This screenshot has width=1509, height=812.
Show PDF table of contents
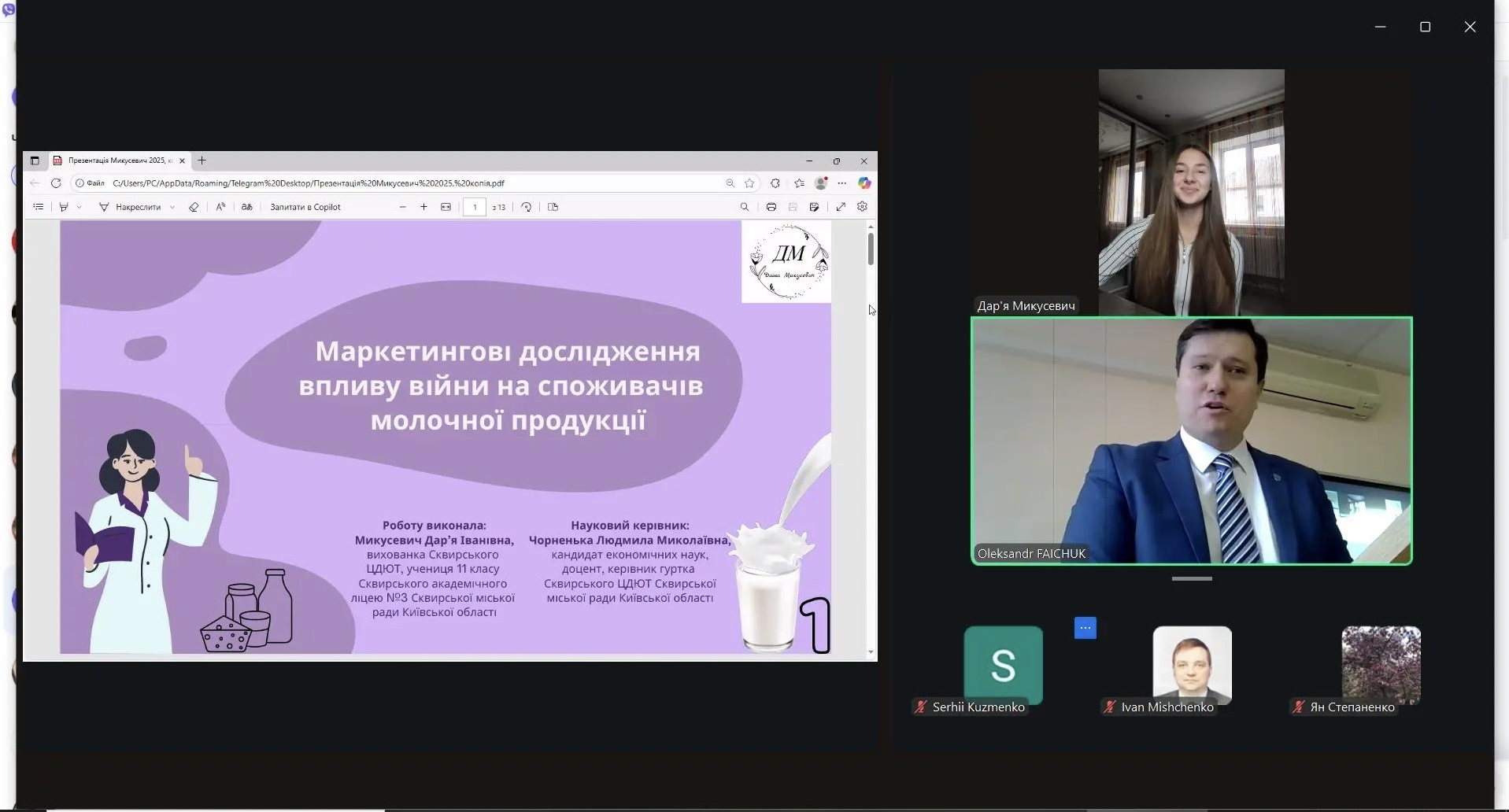point(38,207)
